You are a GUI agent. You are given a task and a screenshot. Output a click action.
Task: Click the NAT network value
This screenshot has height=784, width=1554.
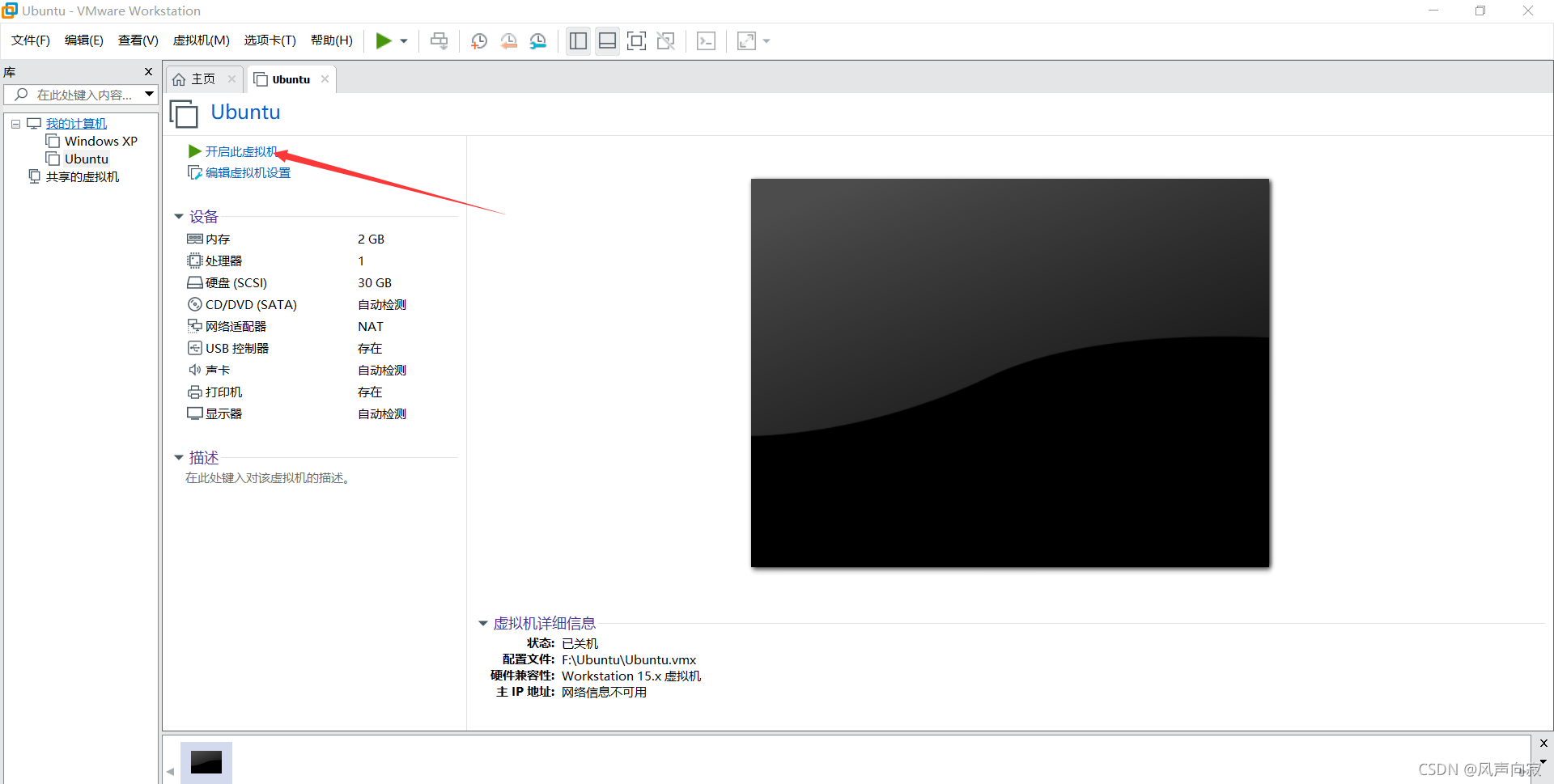point(371,326)
